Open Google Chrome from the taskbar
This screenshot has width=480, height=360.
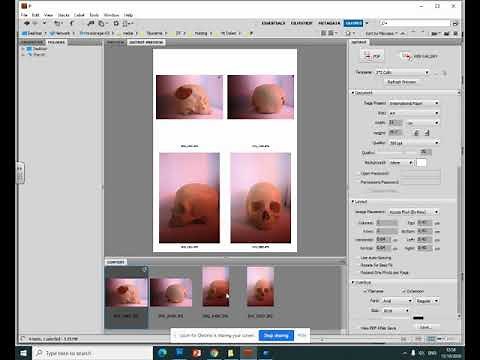(x=214, y=353)
